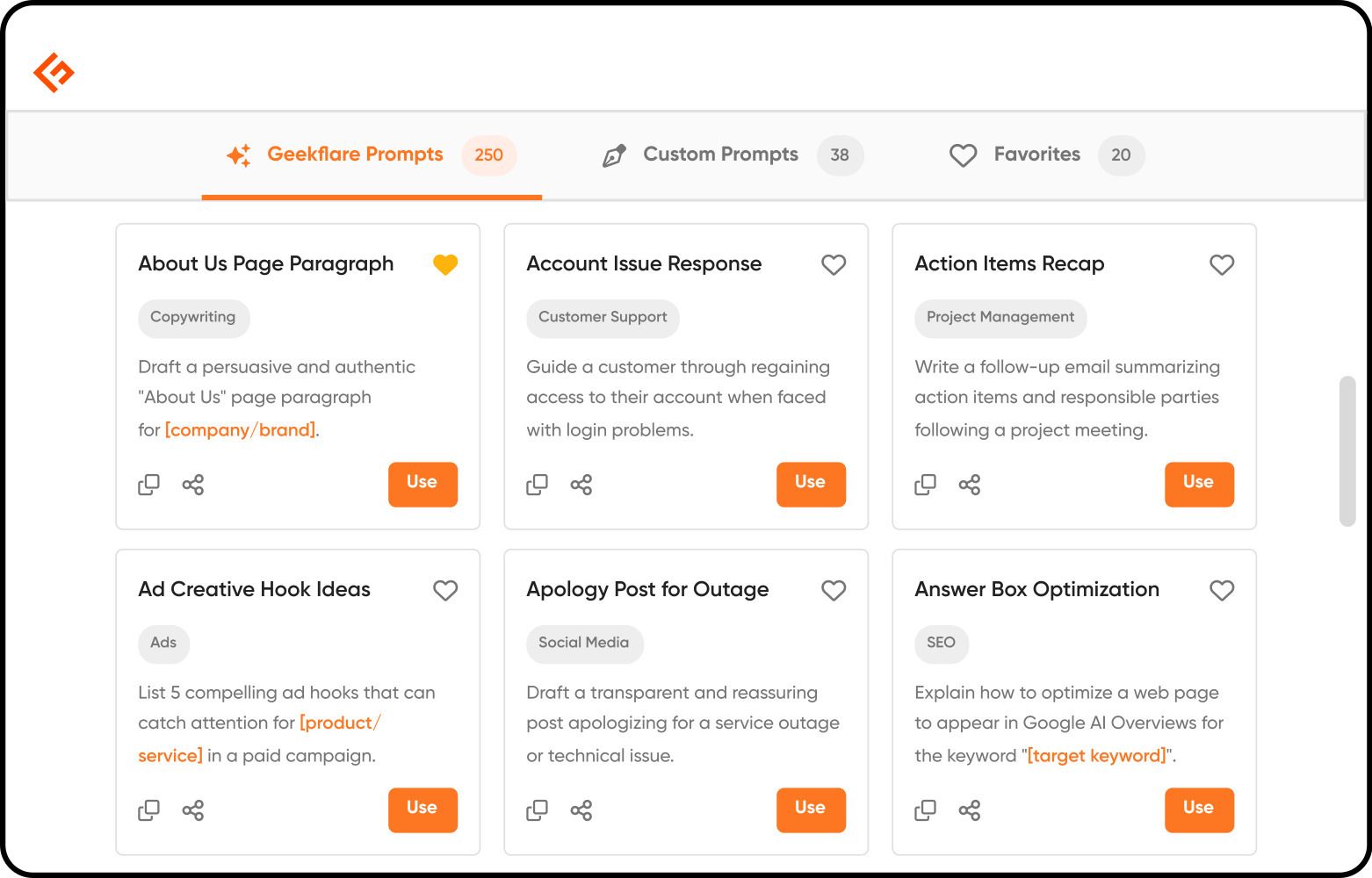Click the vertical scrollbar thumb
1372x878 pixels.
coord(1347,451)
